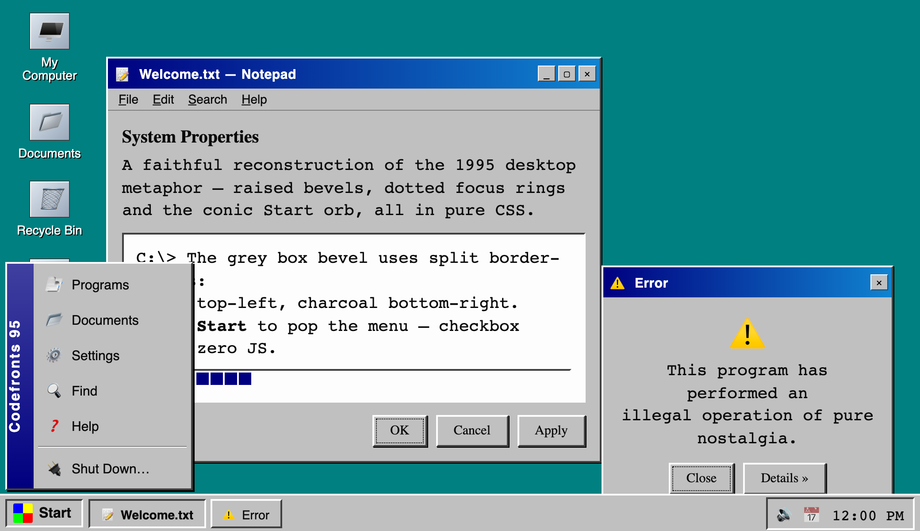Switch to Error taskbar button
This screenshot has width=920, height=531.
(246, 515)
